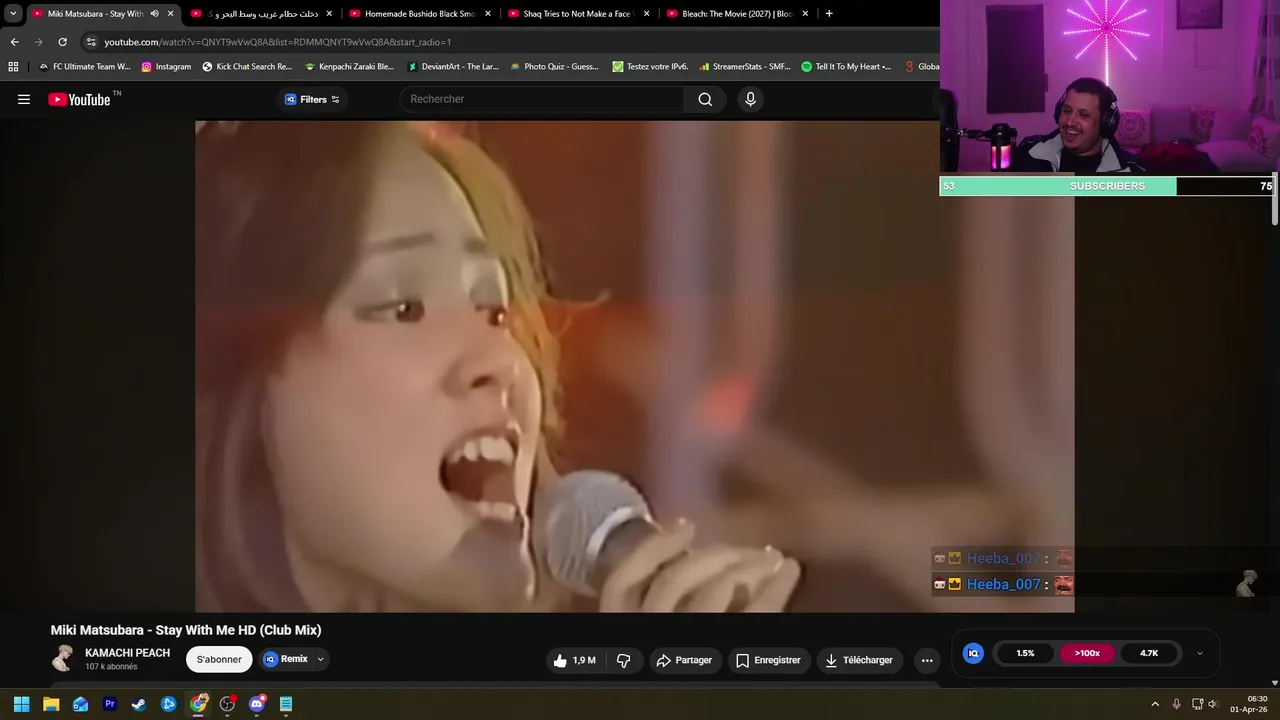Open the bookmarks apps grid icon

(x=13, y=67)
